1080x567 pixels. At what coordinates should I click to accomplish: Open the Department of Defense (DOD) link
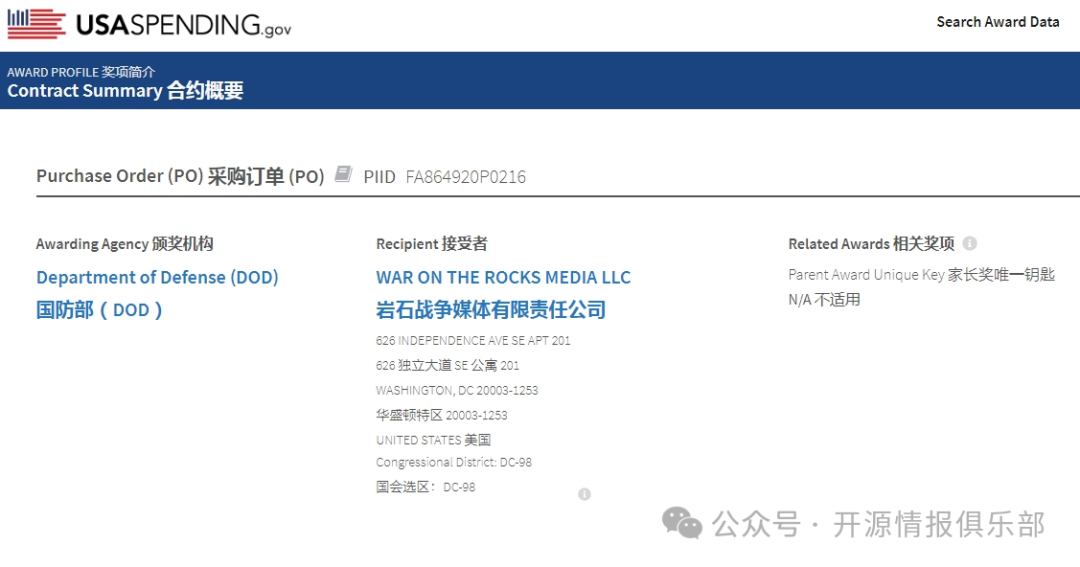(x=157, y=277)
